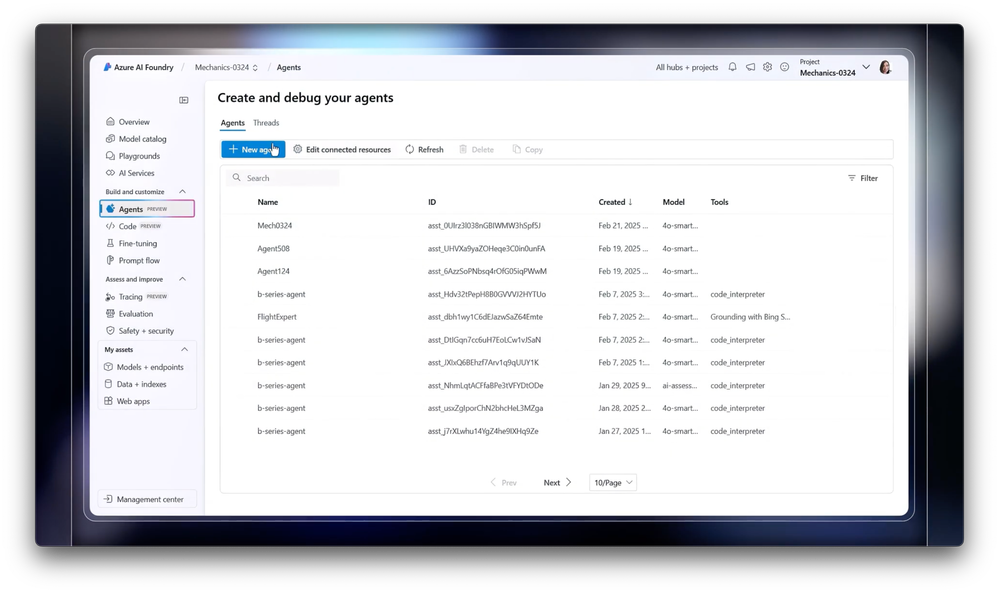
Task: Click the Grounding with Bing S... cell
Action: click(x=750, y=317)
